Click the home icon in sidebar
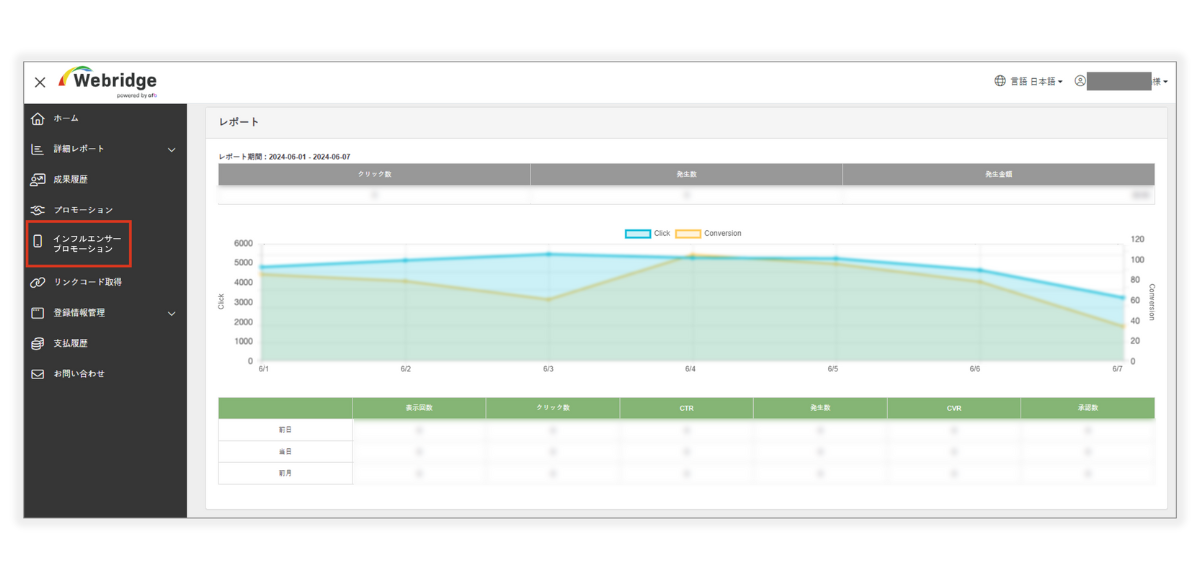The width and height of the screenshot is (1200, 580). [x=38, y=119]
